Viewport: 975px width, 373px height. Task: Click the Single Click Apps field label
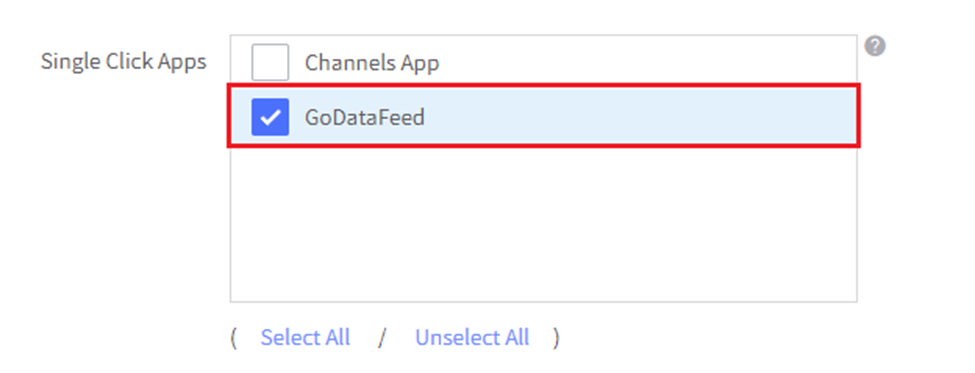click(x=124, y=62)
